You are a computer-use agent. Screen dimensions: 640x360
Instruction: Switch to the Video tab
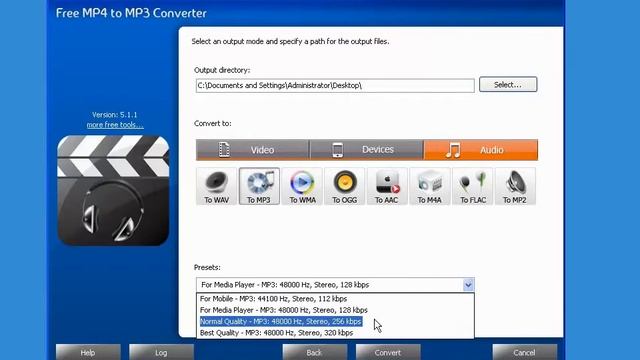click(x=252, y=150)
